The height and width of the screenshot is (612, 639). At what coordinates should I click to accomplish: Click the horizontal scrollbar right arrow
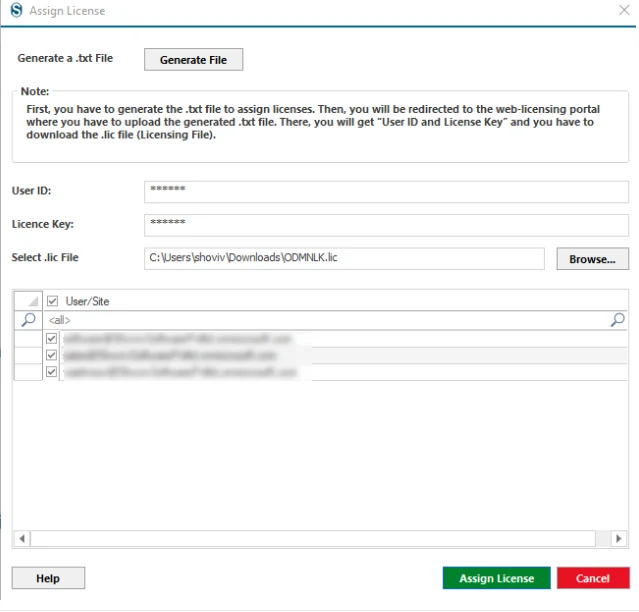pos(619,539)
